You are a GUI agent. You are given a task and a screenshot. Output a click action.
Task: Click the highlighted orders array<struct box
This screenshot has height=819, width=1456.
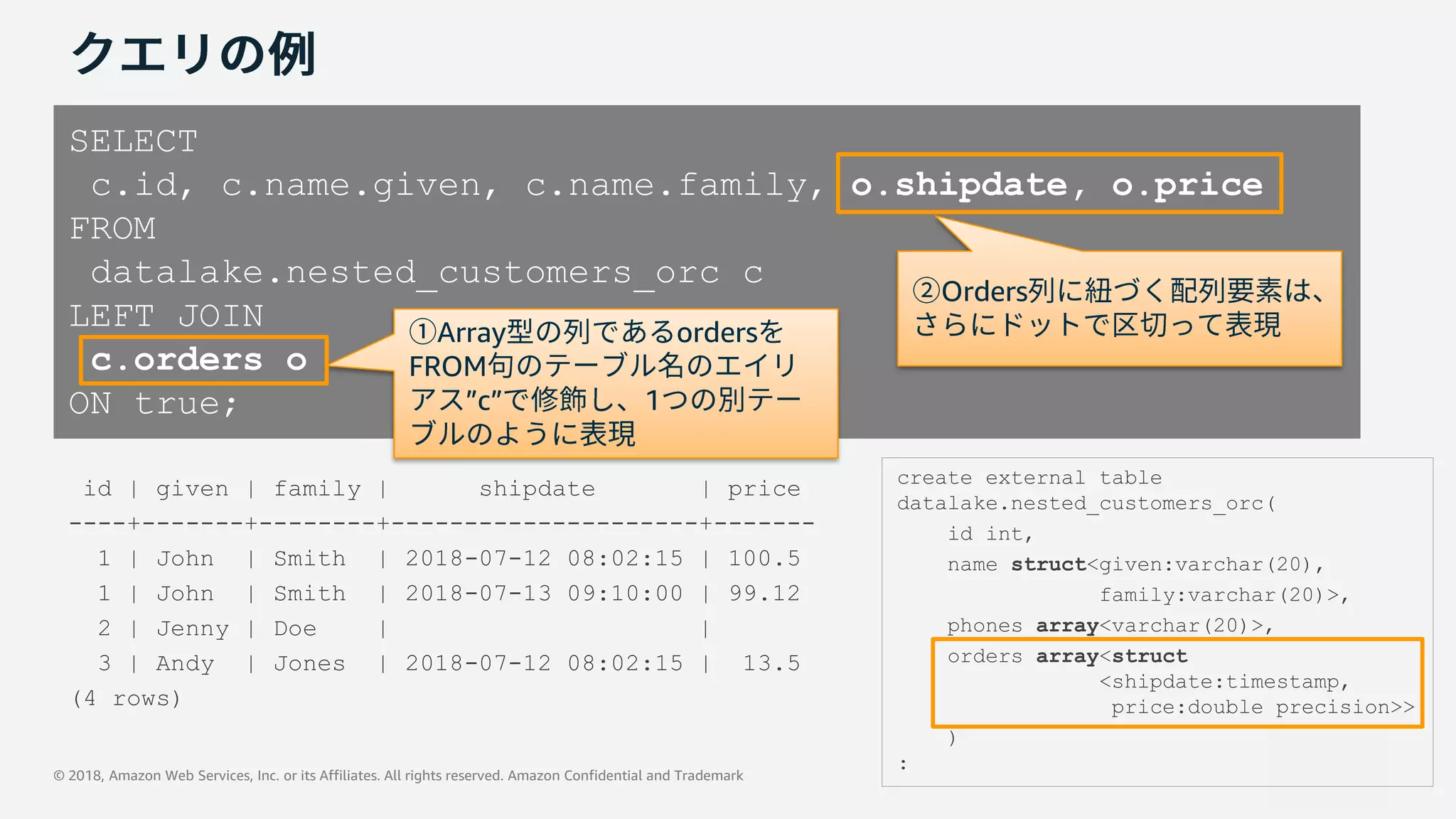click(x=1177, y=682)
